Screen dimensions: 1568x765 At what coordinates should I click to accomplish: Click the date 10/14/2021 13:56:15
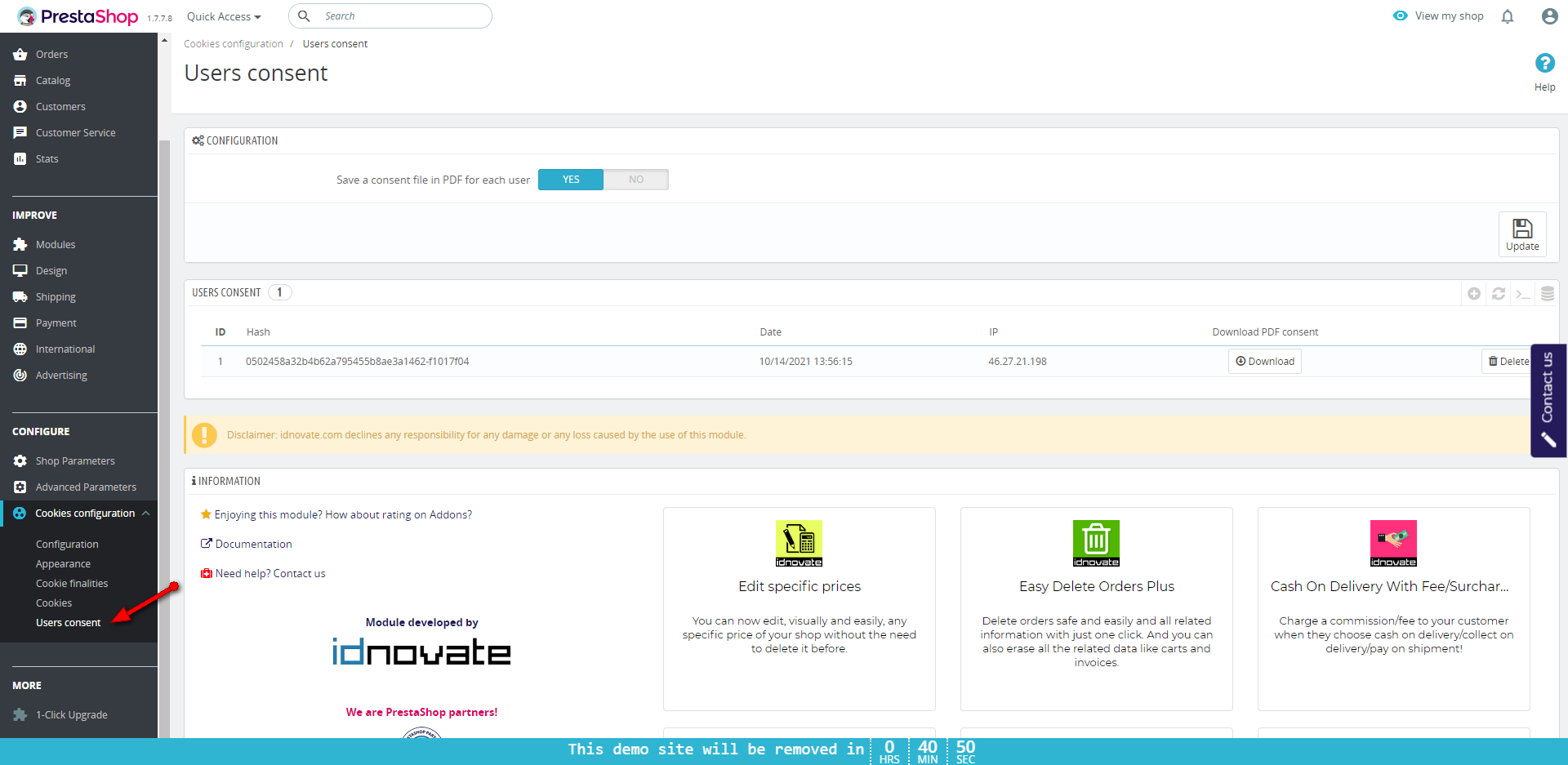(x=806, y=362)
